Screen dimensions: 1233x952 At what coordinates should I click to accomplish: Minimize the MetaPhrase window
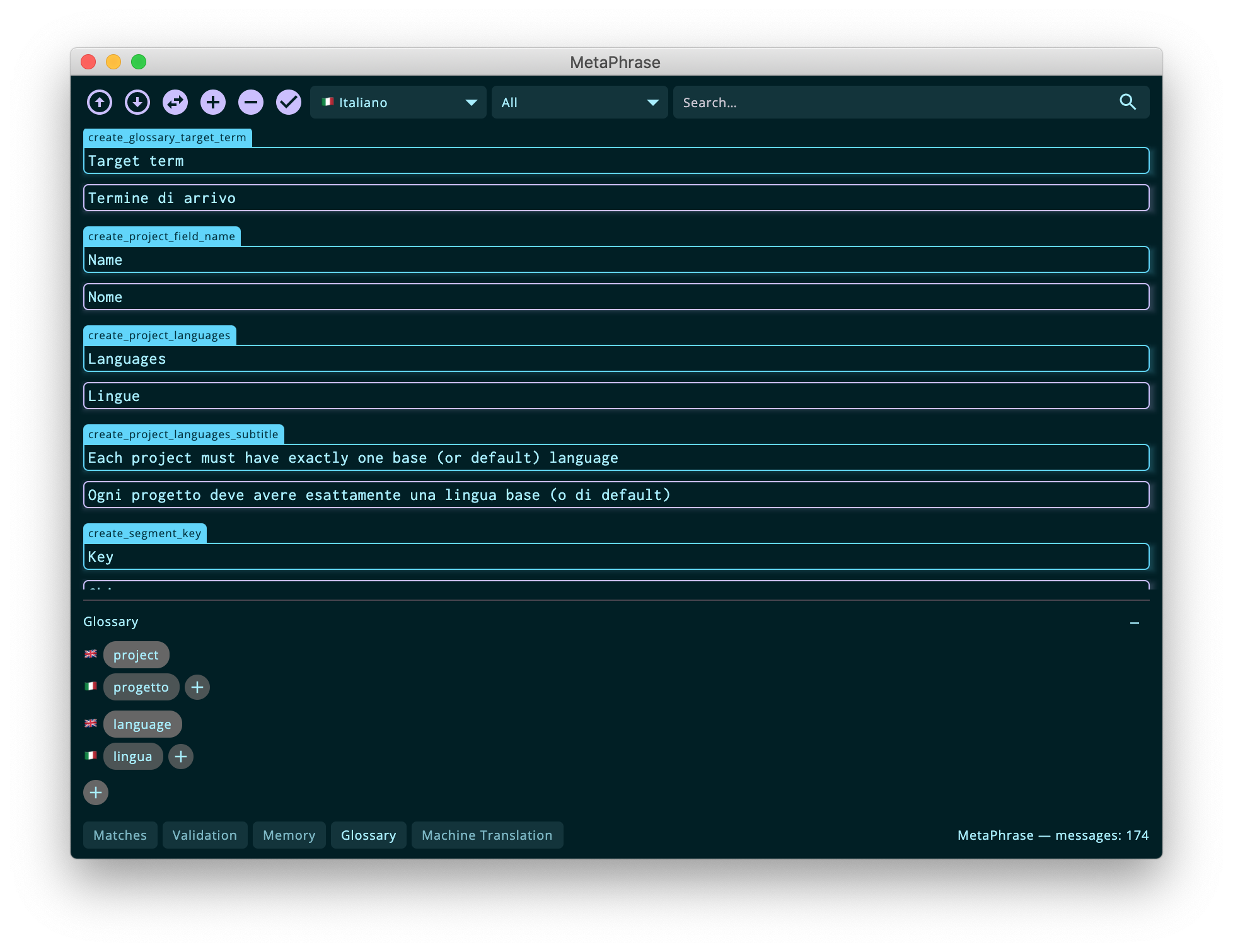pyautogui.click(x=113, y=62)
